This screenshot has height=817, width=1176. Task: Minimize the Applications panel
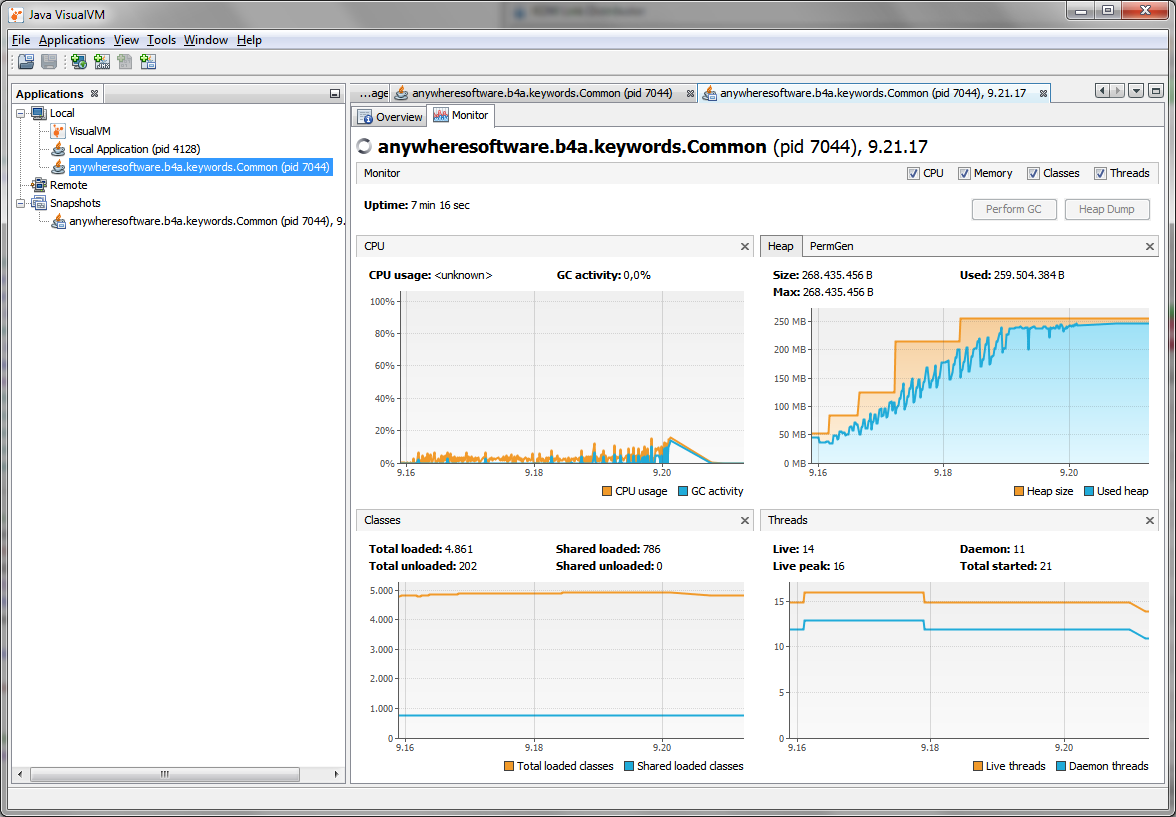coord(334,94)
